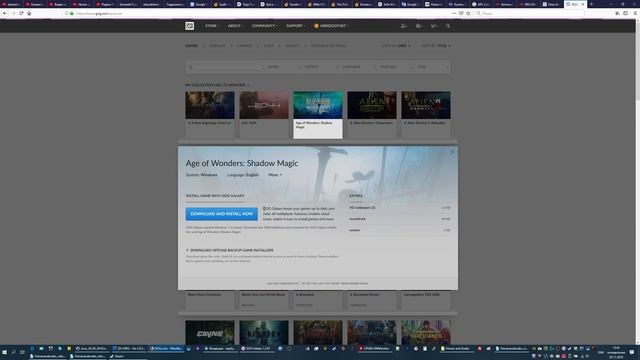Download the avatars extra

click(400, 230)
